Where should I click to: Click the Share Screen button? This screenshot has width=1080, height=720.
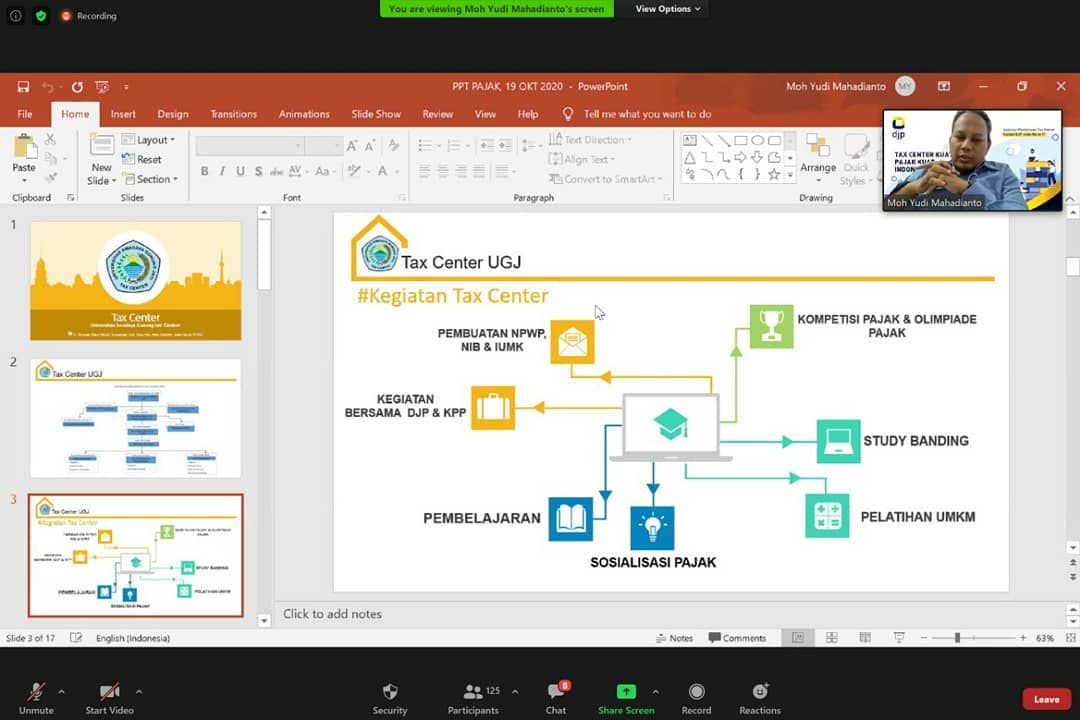pos(626,692)
